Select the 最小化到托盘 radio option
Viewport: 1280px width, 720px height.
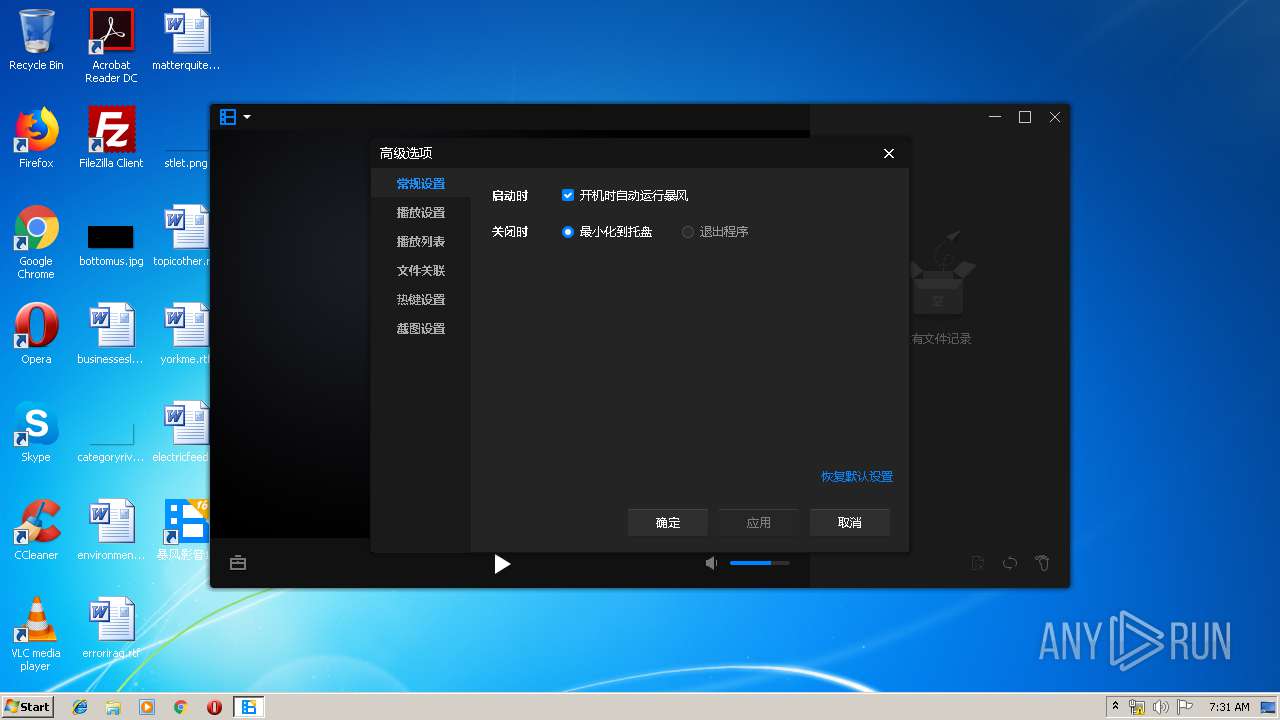[x=568, y=232]
